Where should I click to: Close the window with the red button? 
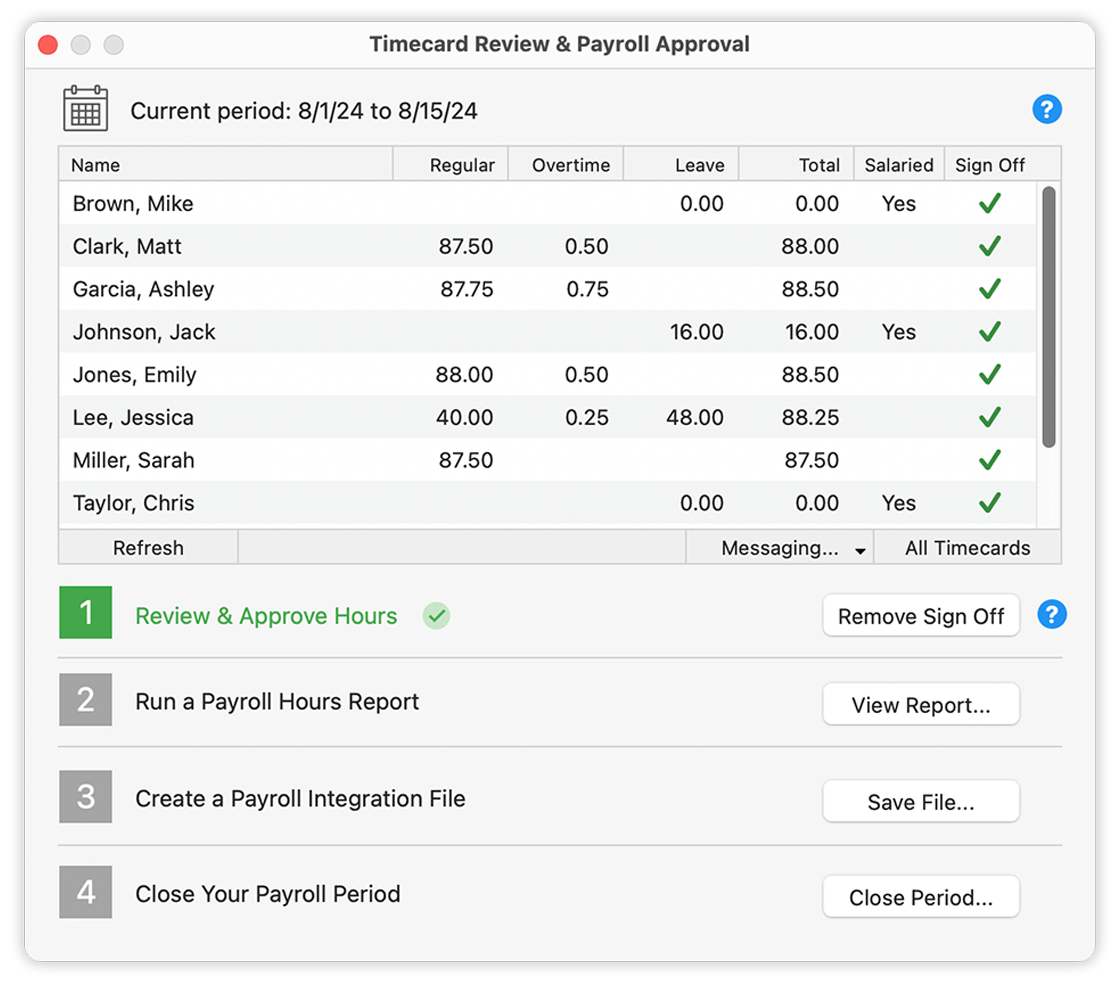click(48, 44)
